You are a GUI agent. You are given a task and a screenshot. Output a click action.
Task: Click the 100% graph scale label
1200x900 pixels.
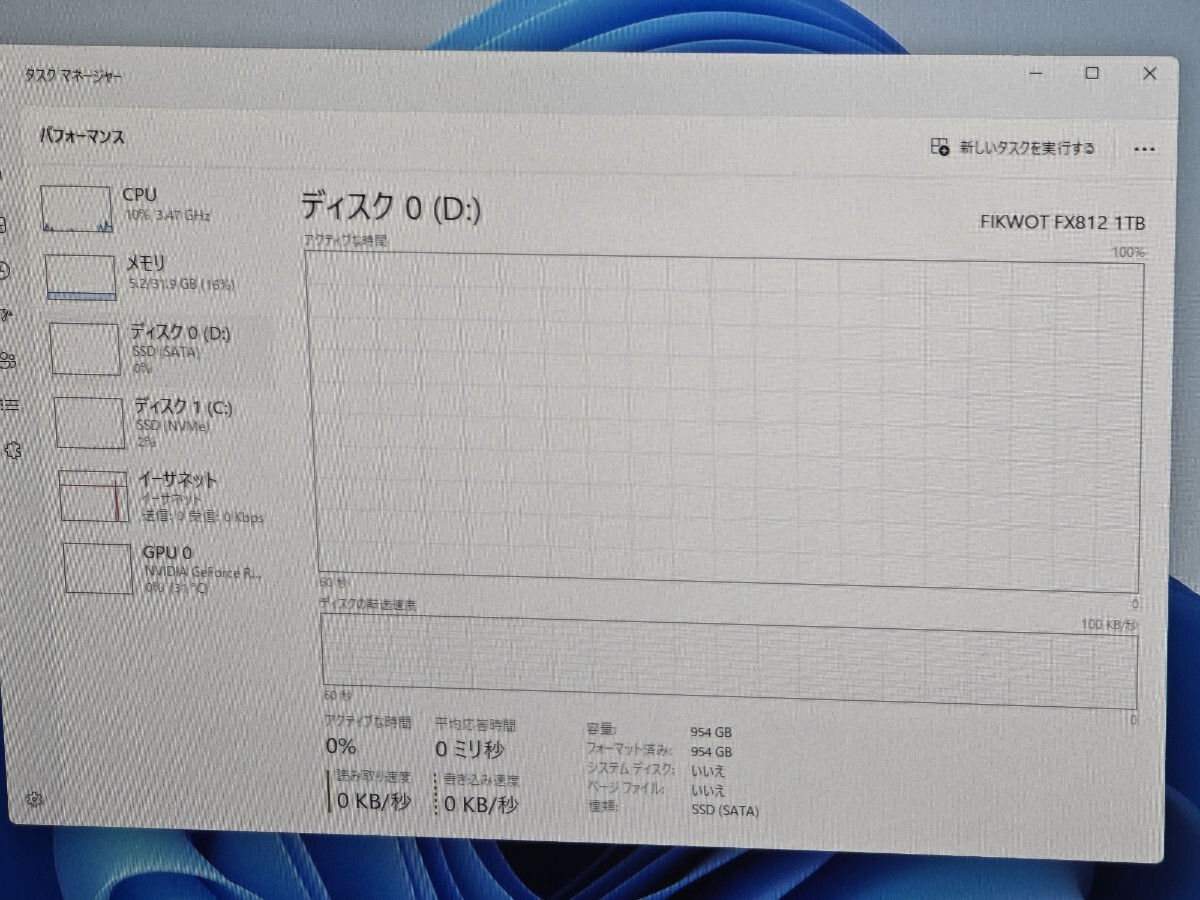click(x=1129, y=252)
